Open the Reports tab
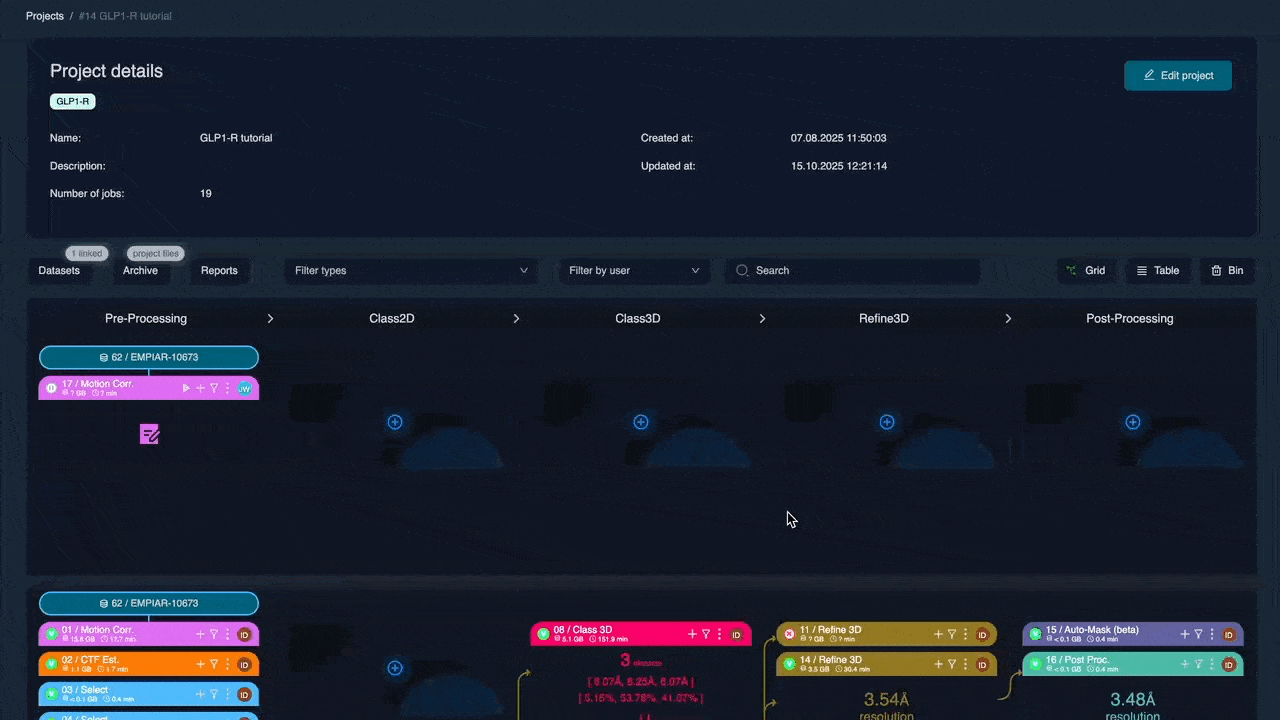Image resolution: width=1280 pixels, height=720 pixels. point(219,270)
